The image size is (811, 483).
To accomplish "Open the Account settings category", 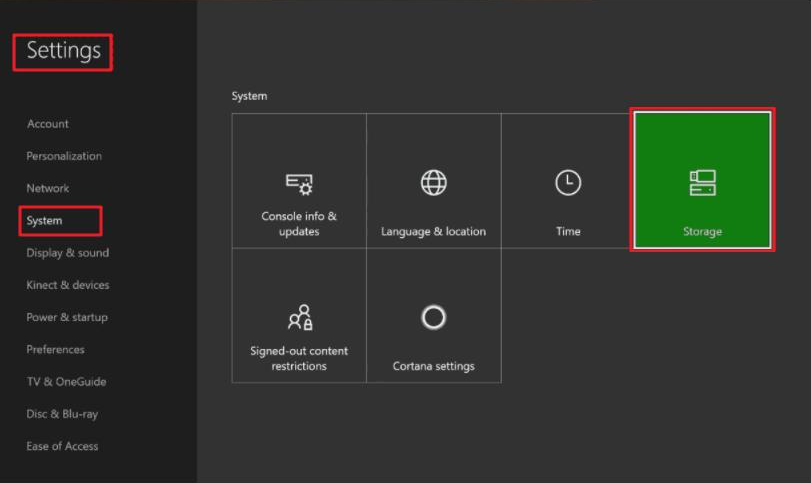I will (48, 124).
